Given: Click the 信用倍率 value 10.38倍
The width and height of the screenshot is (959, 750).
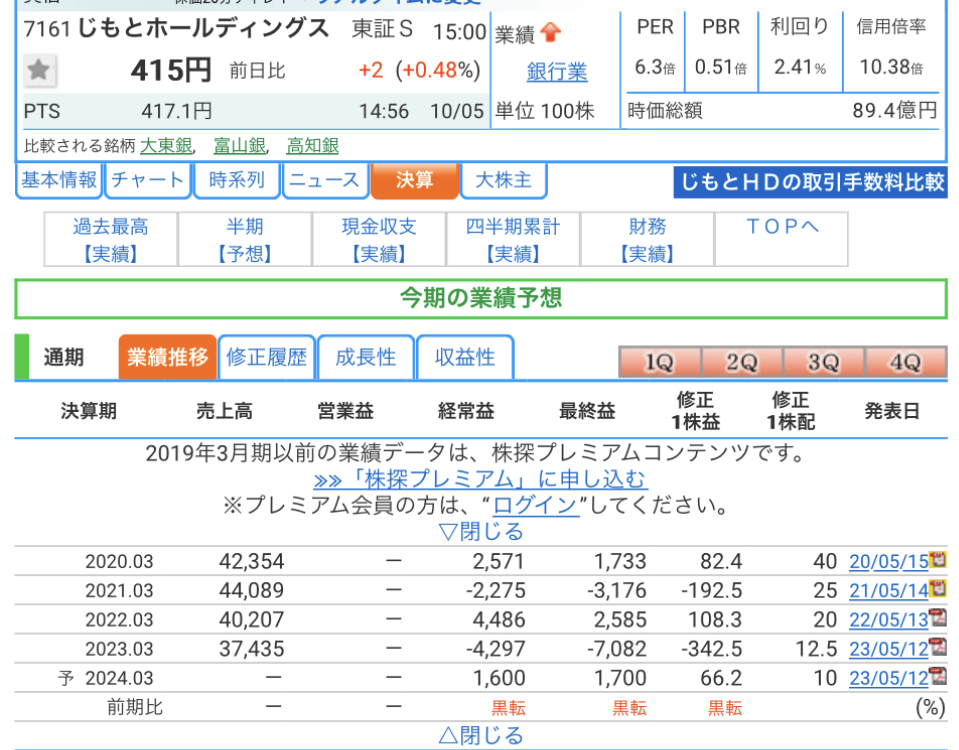Looking at the screenshot, I should click(891, 67).
